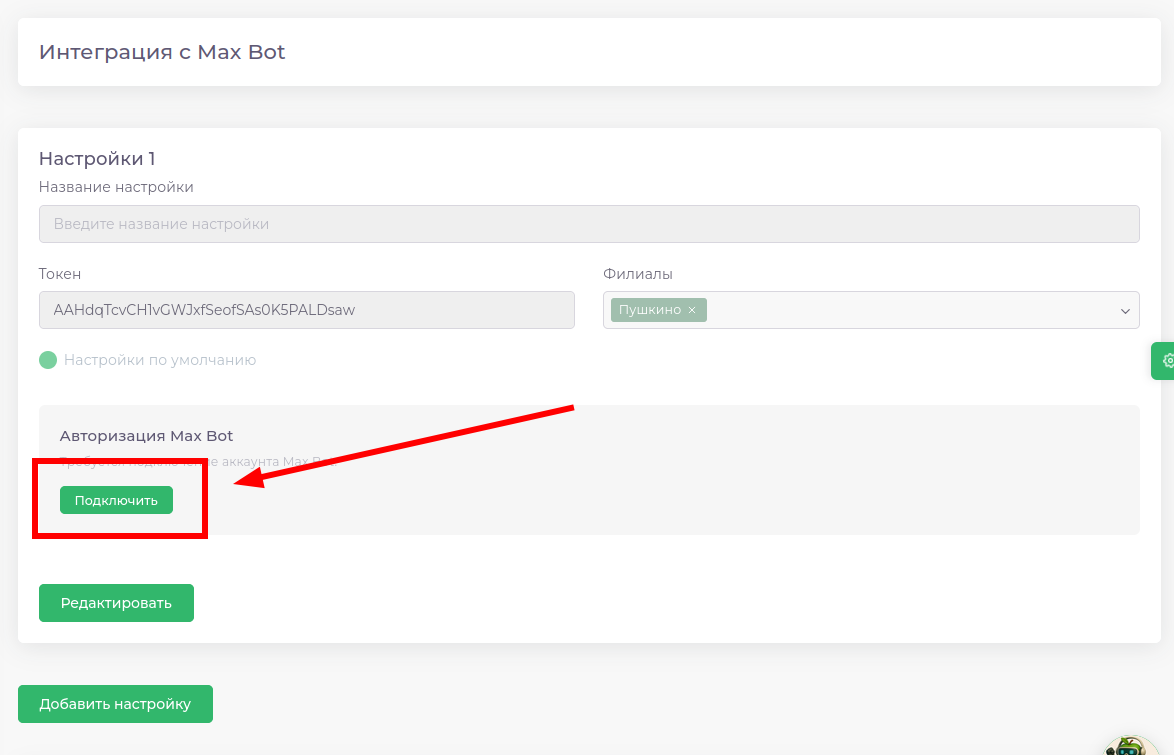This screenshot has width=1174, height=755.
Task: Open the robot chat assistant icon
Action: (1132, 745)
